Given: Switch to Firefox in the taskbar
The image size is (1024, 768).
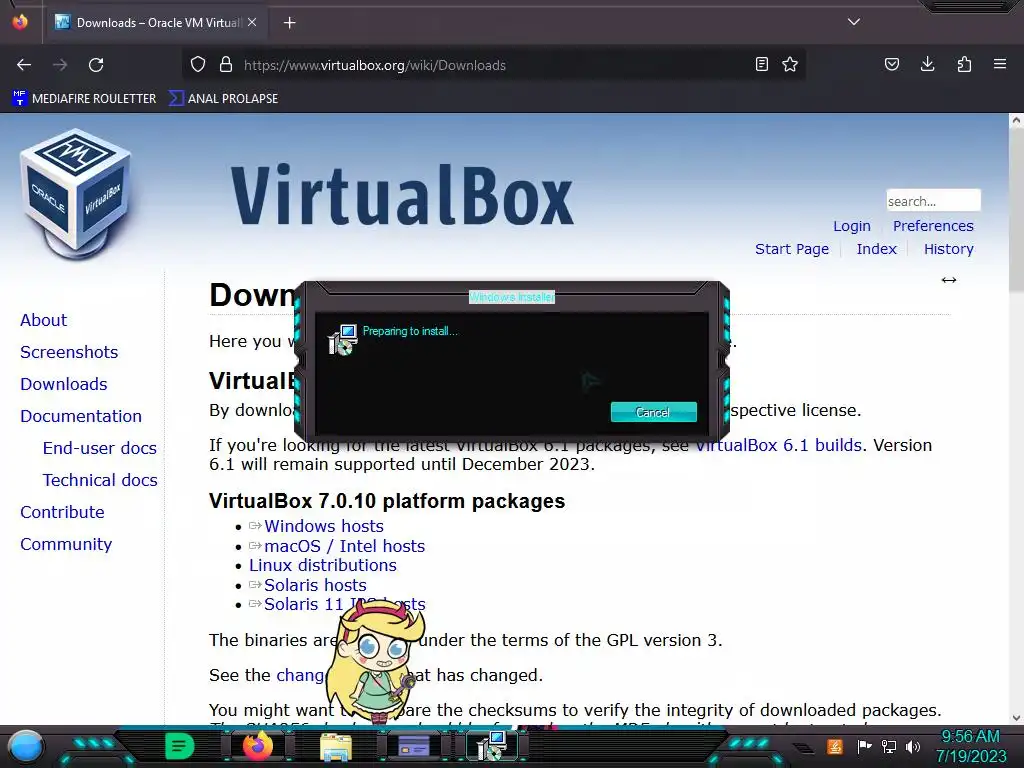Looking at the screenshot, I should click(x=257, y=746).
